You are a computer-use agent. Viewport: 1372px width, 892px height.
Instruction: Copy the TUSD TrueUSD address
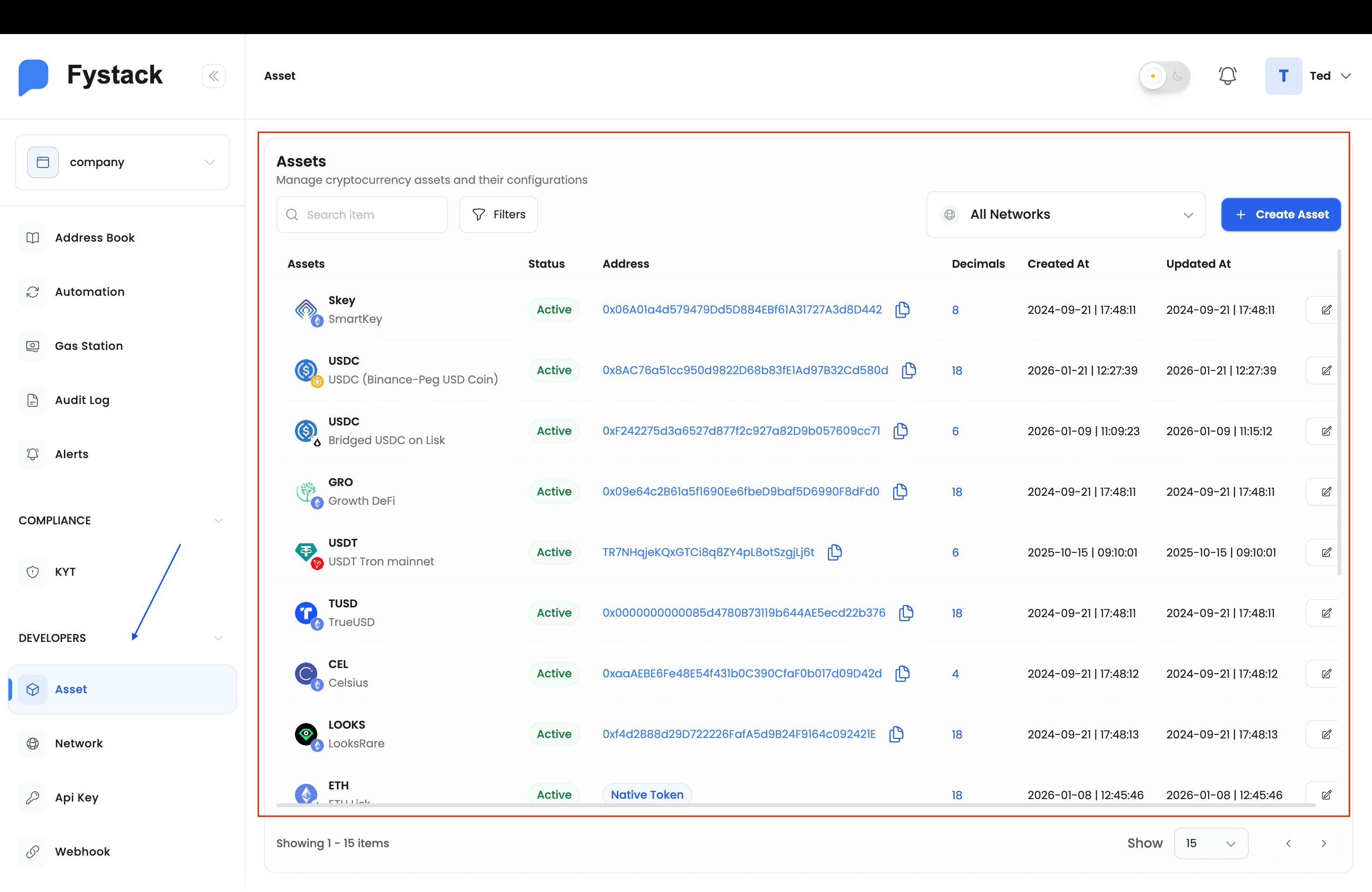pyautogui.click(x=906, y=613)
